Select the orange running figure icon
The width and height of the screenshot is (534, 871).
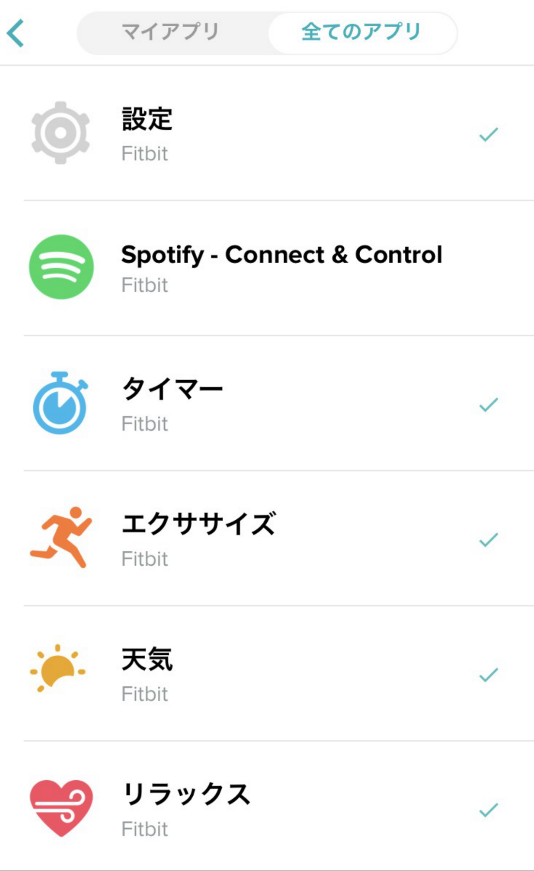tap(61, 537)
